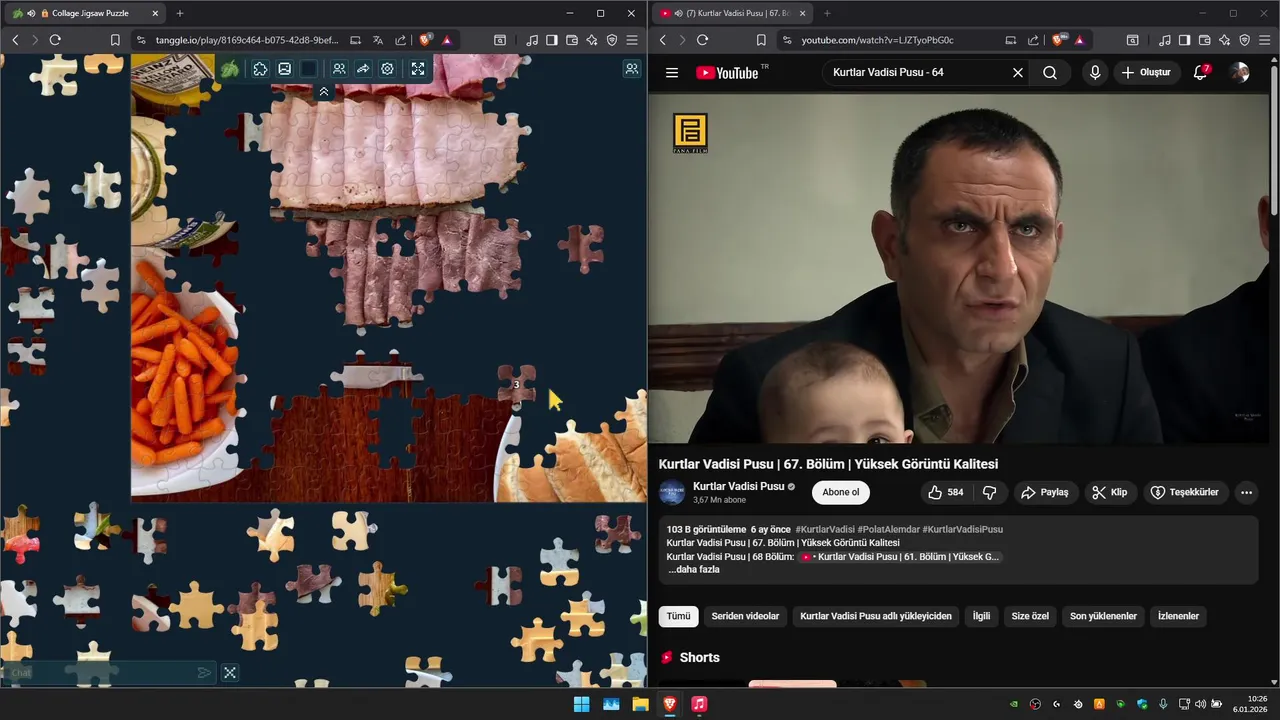Select the İzlenenler filter chip
Screen dimensions: 1280x720
pyautogui.click(x=1178, y=616)
